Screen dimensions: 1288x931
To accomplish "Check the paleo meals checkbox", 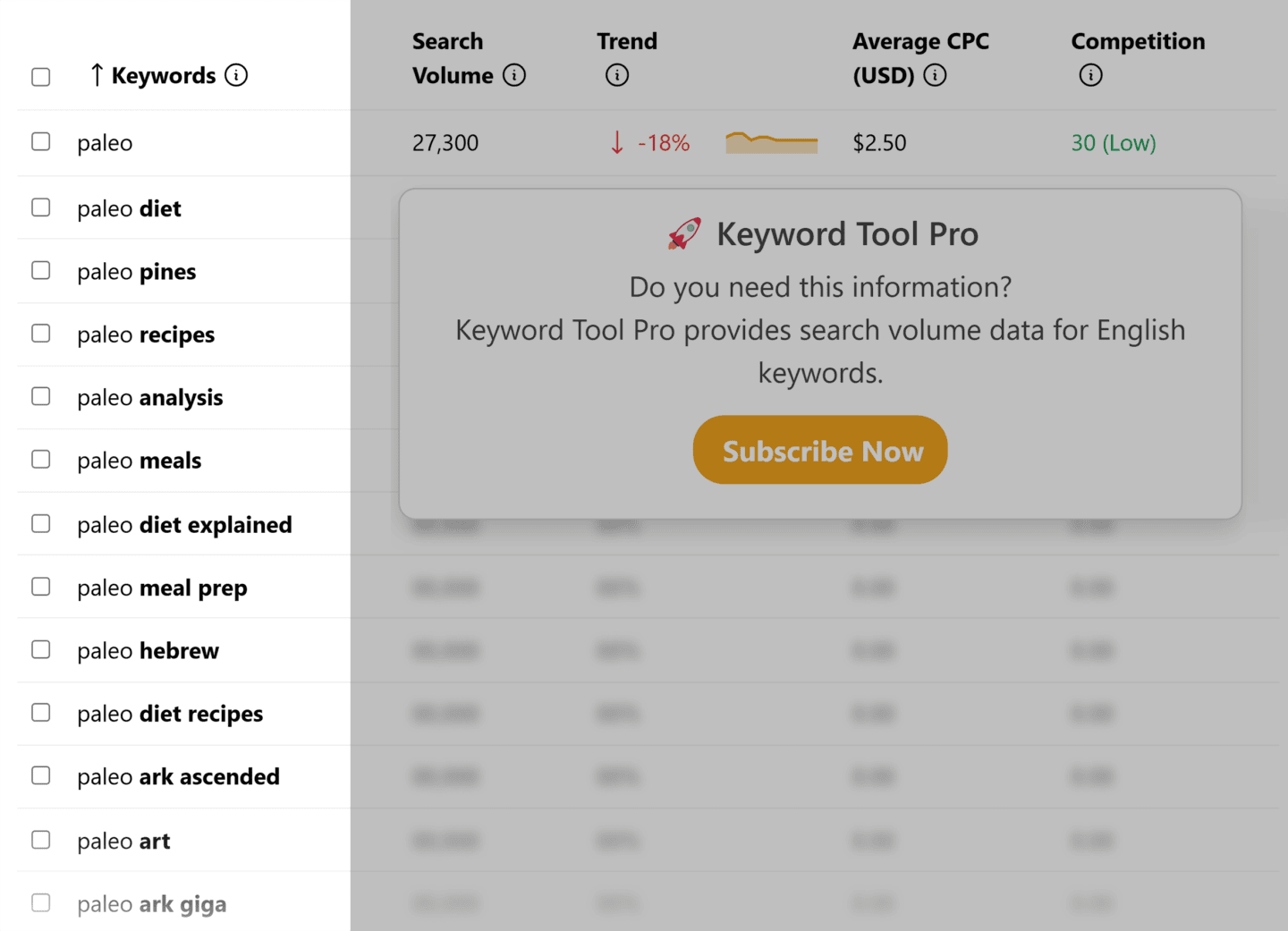I will [40, 459].
